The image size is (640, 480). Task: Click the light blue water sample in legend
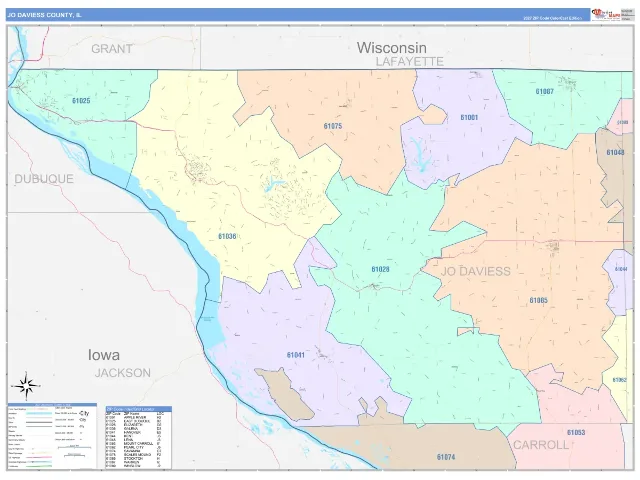coord(39,413)
